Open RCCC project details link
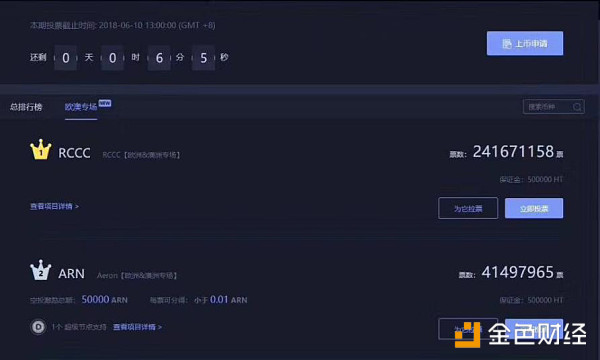This screenshot has height=360, width=600. pyautogui.click(x=54, y=206)
